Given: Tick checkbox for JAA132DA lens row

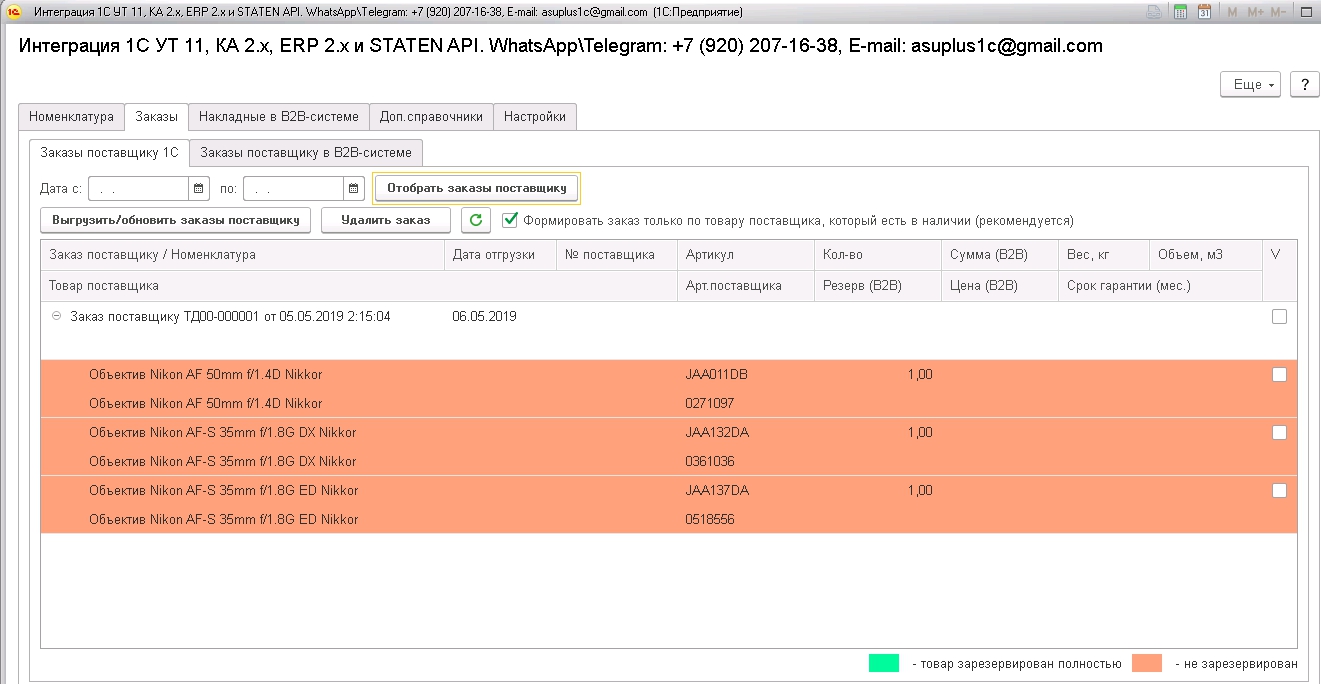Looking at the screenshot, I should (x=1279, y=433).
